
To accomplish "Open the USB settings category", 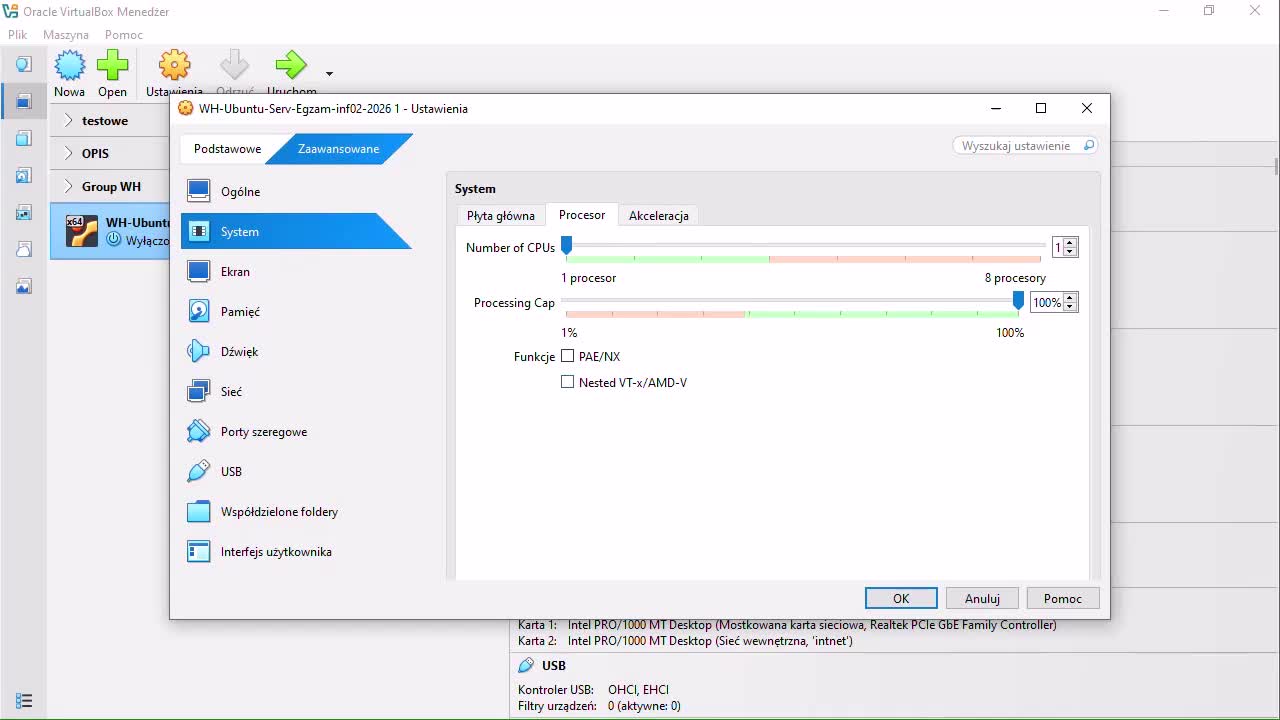I will 296,472.
